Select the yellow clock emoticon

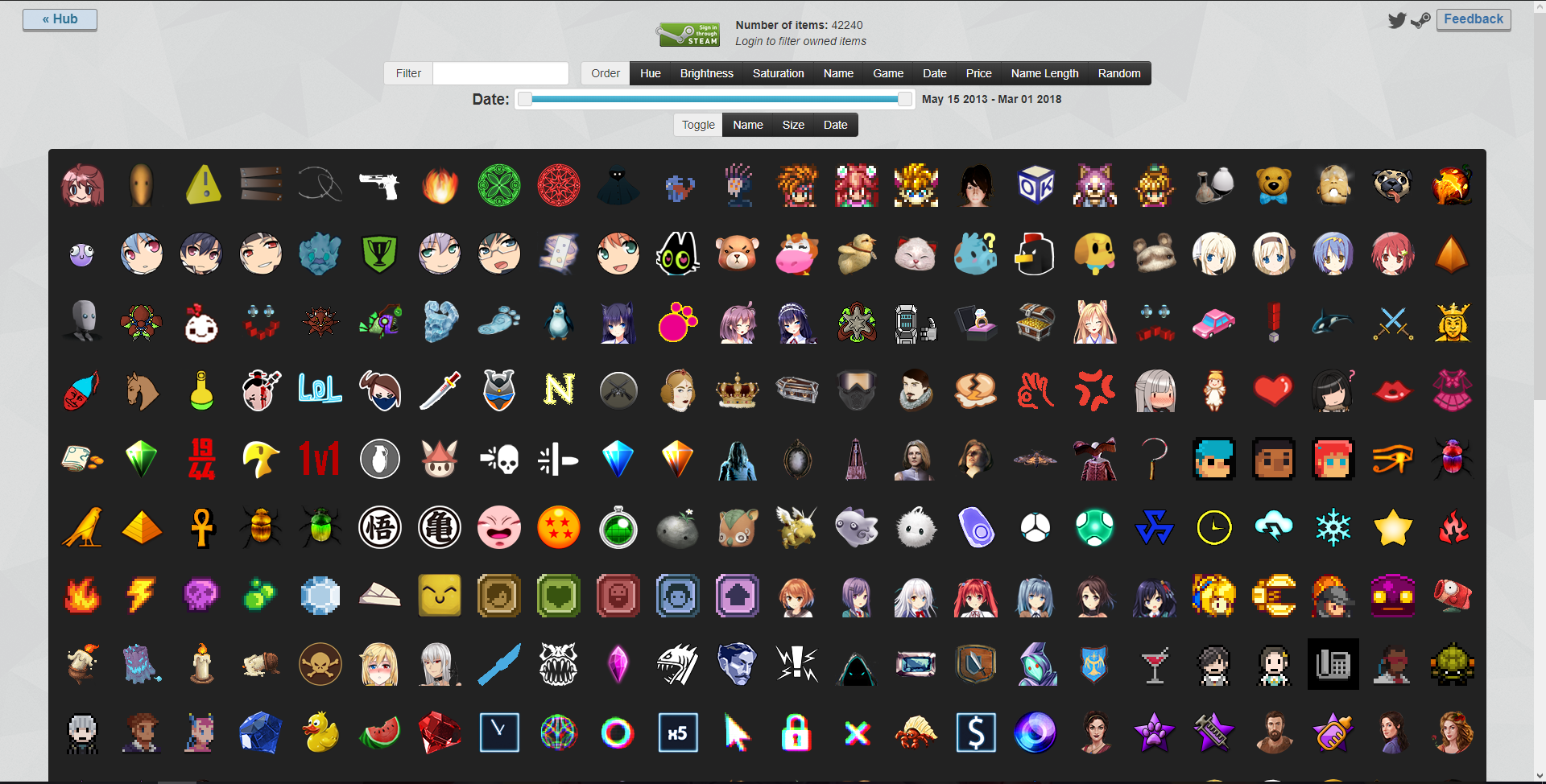(1214, 528)
